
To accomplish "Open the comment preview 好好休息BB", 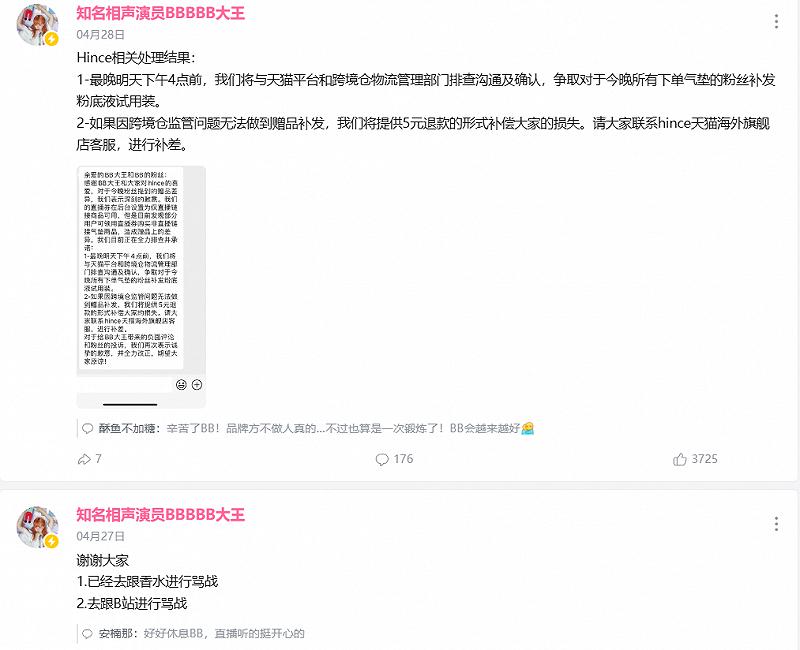I will pos(224,634).
